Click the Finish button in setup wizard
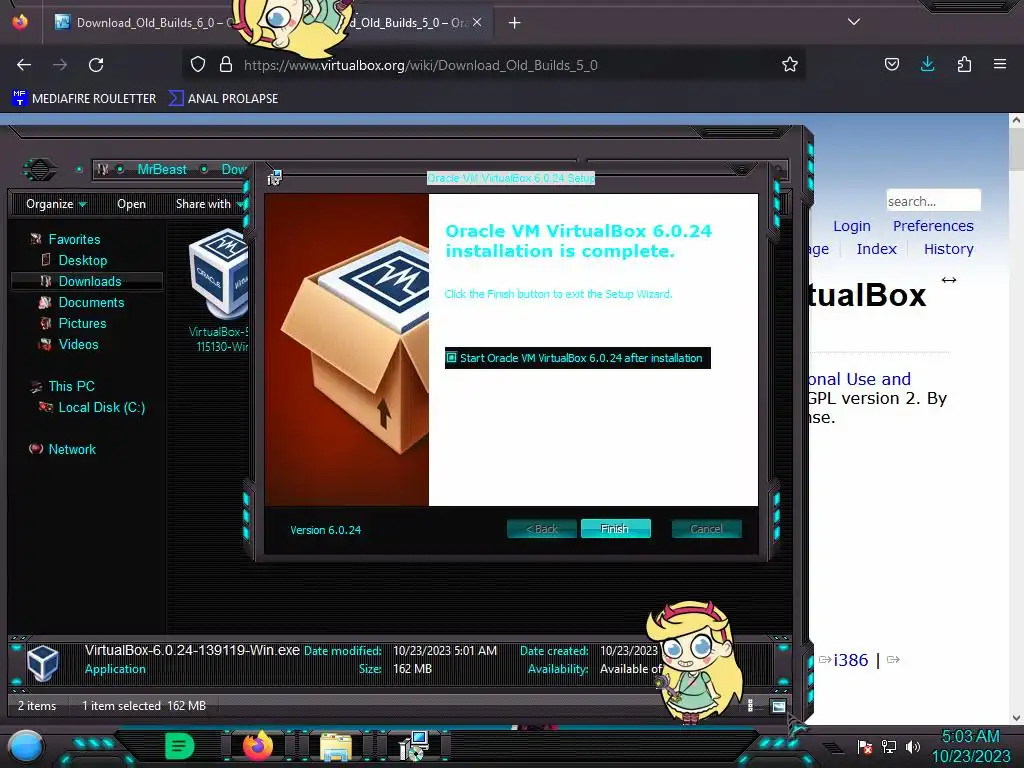 tap(615, 528)
